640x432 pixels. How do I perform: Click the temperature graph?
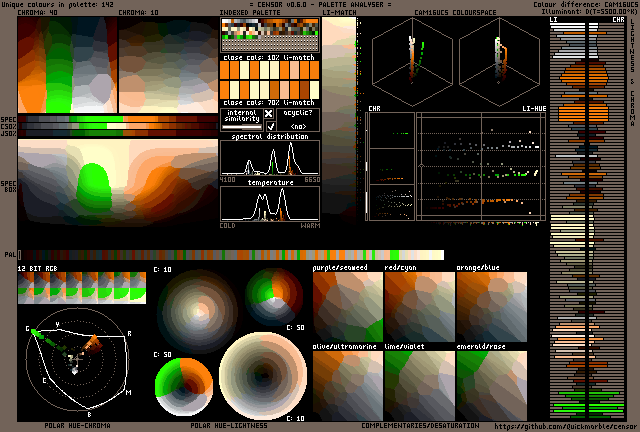[270, 204]
